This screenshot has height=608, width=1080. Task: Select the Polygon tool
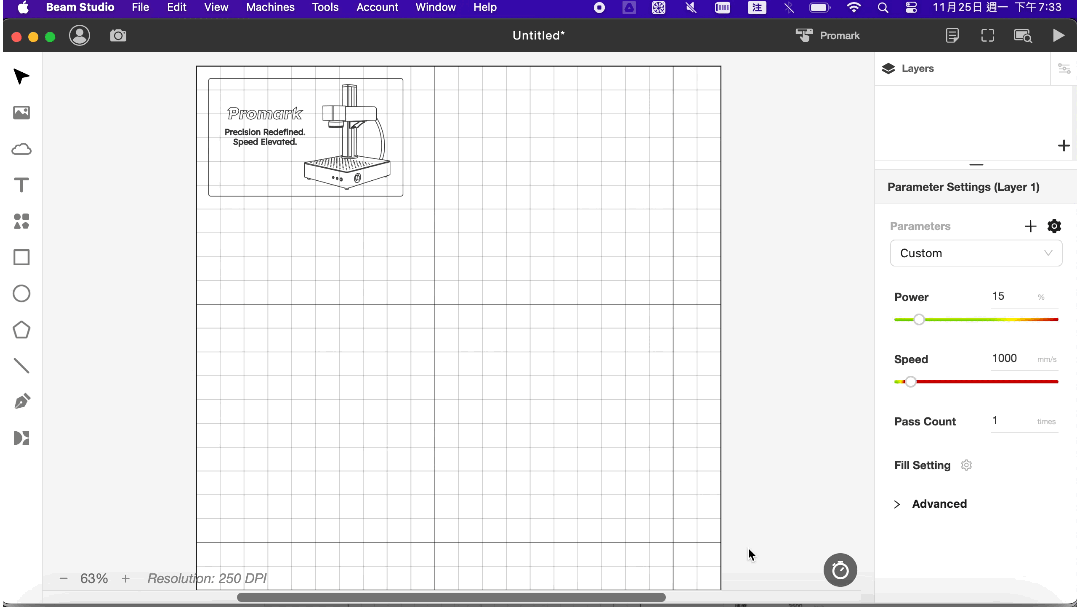(21, 330)
